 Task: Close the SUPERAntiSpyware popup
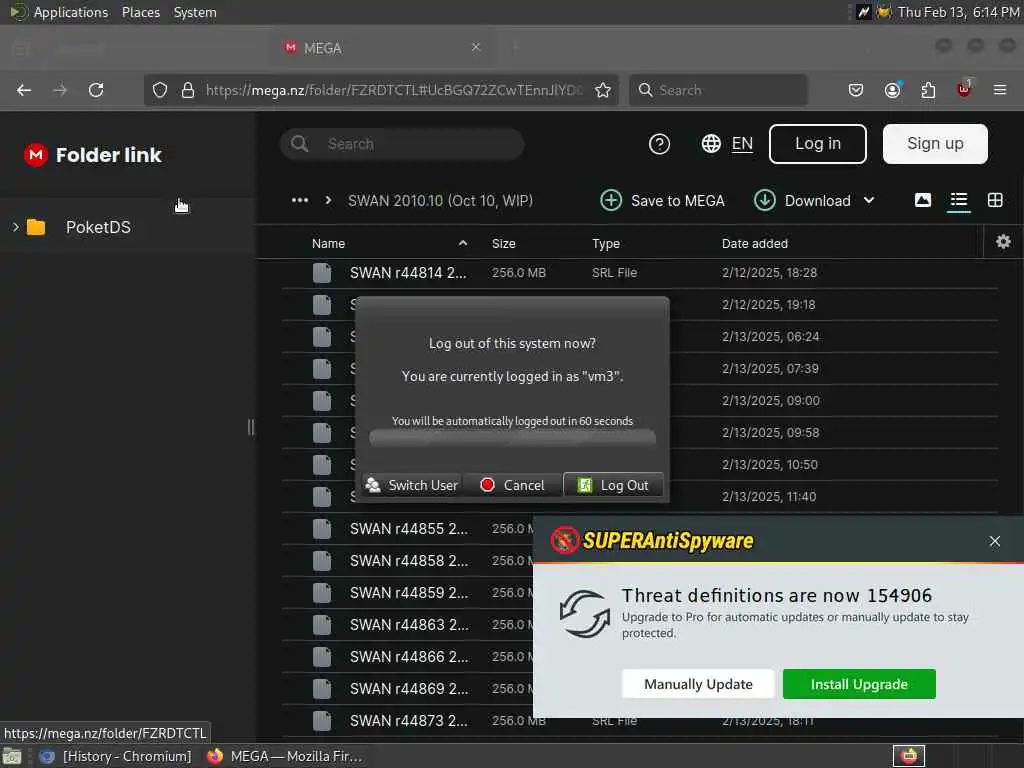tap(995, 541)
